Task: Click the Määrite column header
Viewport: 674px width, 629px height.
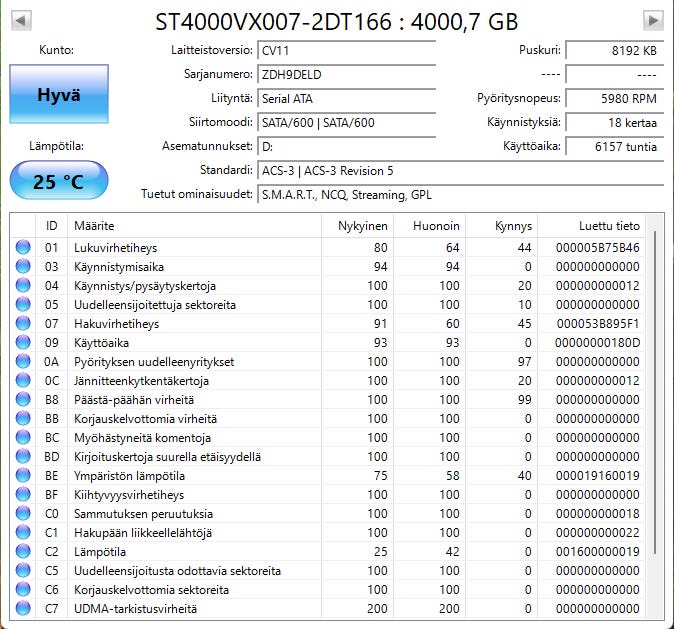Action: 194,226
